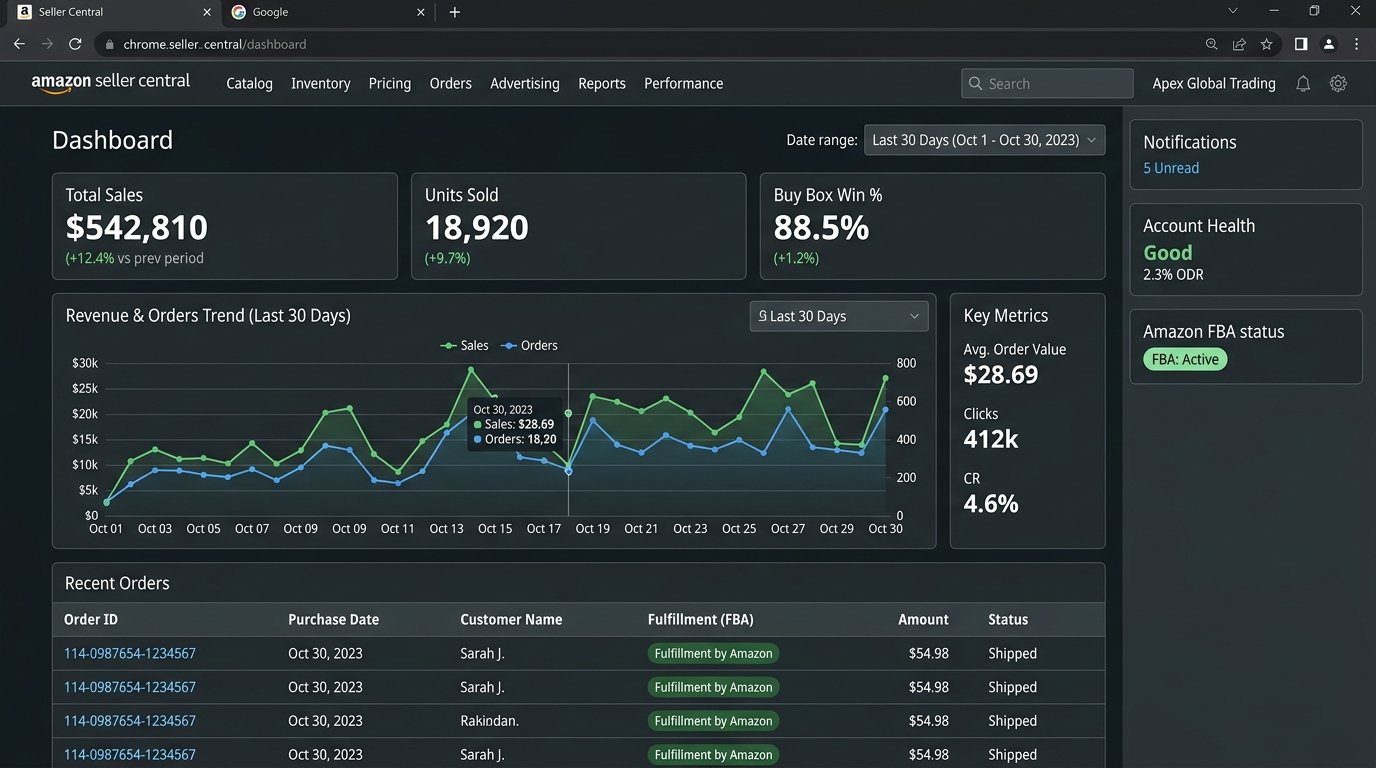
Task: Click the share icon in the address bar
Action: pyautogui.click(x=1239, y=44)
